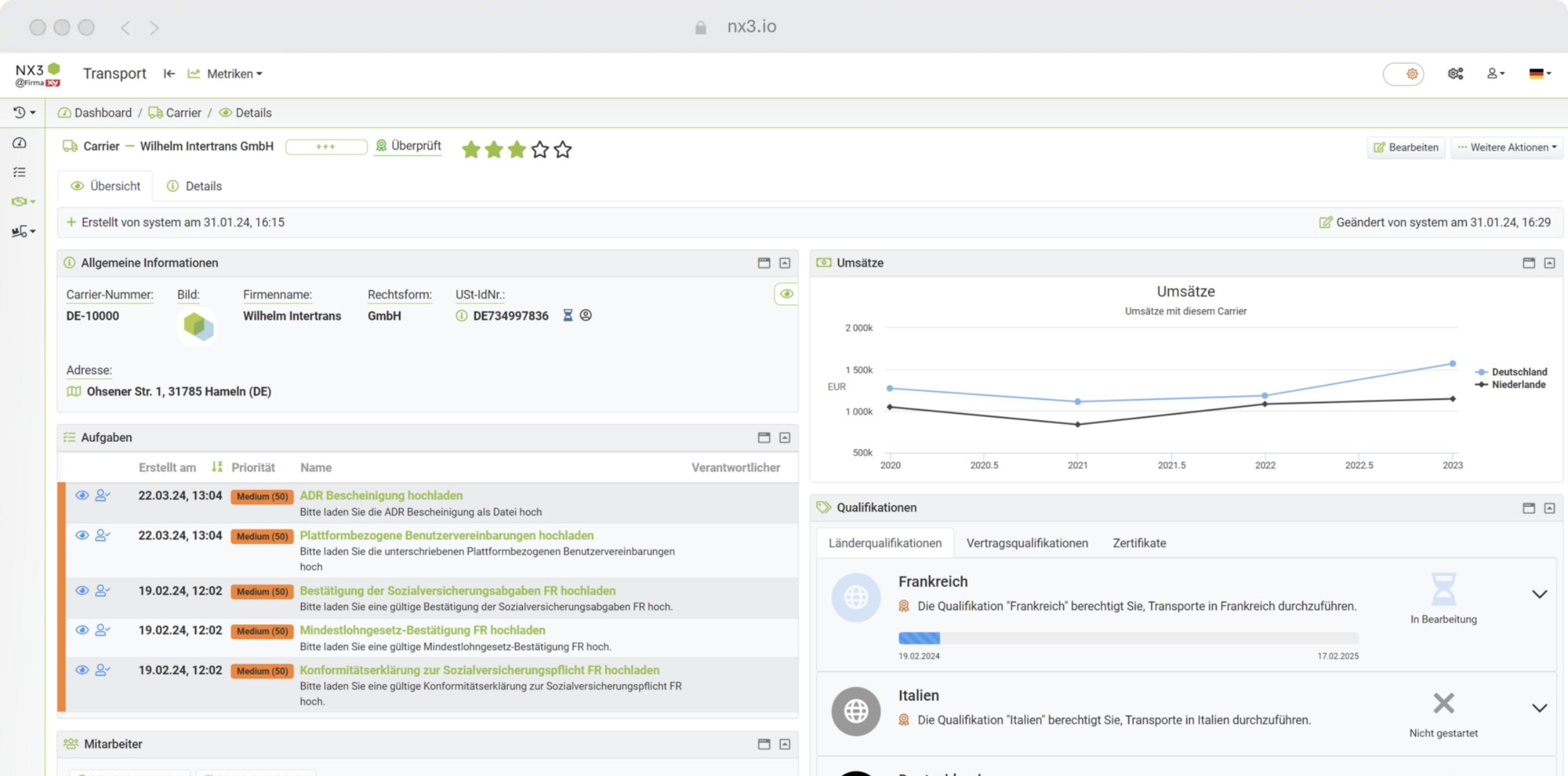This screenshot has width=1568, height=776.
Task: Toggle eye button in Allgemeine Informationen panel
Action: click(x=786, y=294)
